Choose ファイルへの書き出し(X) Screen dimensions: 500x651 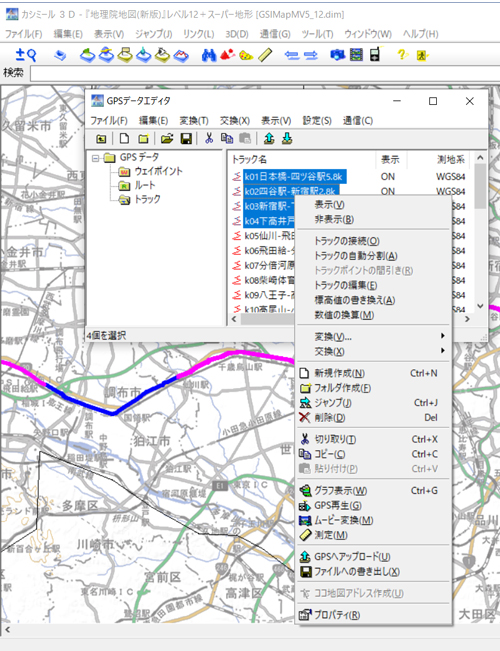pos(374,572)
